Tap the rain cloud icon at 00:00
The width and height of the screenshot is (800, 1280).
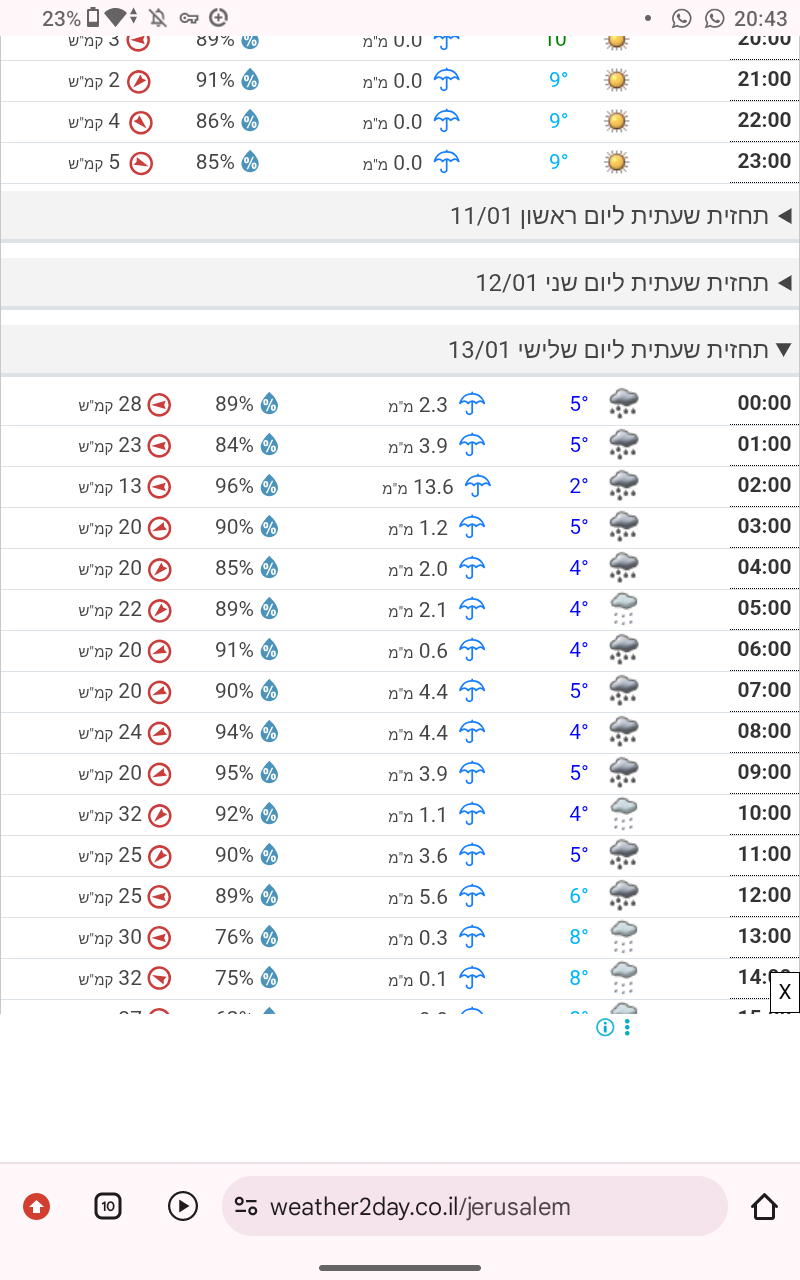pyautogui.click(x=624, y=404)
